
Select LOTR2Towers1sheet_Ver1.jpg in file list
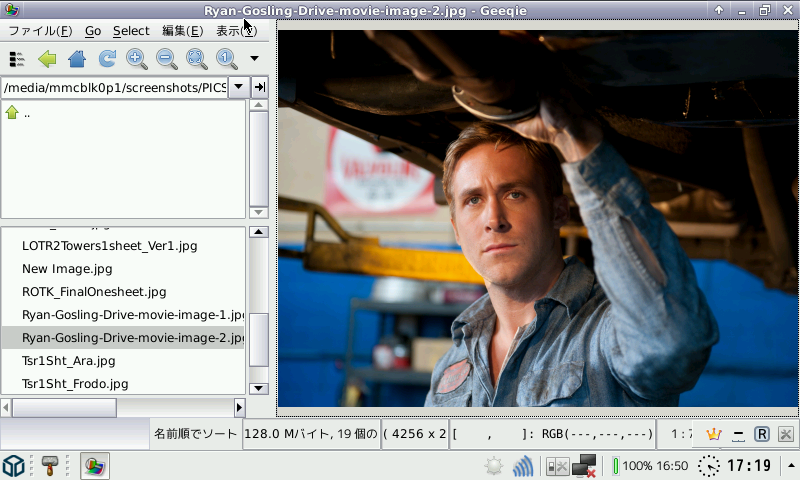(x=109, y=246)
